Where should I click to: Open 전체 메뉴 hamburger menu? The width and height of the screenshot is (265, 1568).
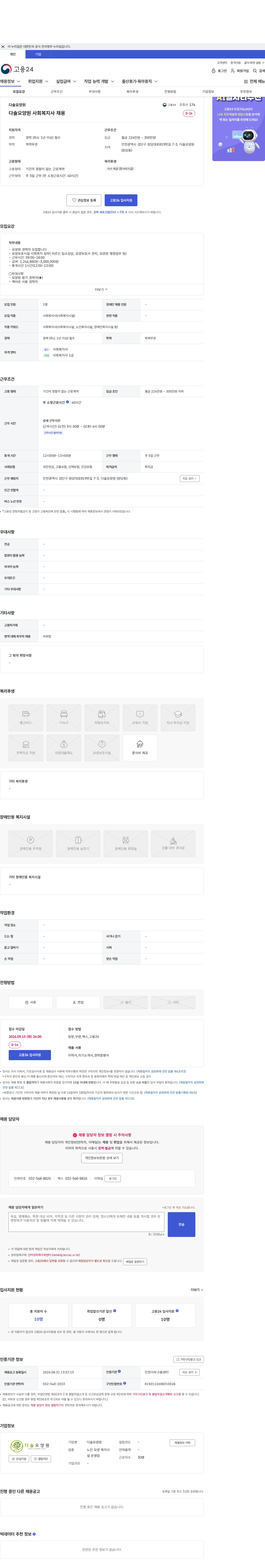[x=255, y=82]
